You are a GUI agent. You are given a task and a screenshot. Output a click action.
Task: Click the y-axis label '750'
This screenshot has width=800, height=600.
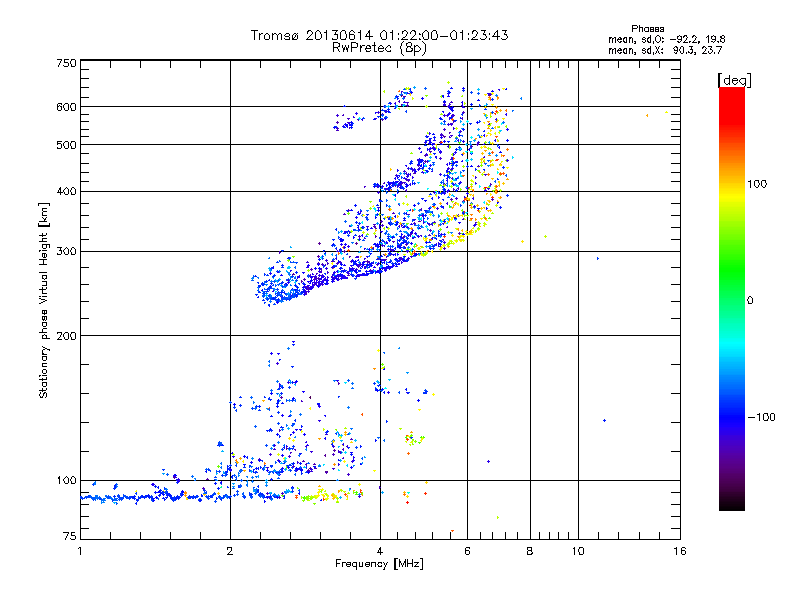pos(66,64)
